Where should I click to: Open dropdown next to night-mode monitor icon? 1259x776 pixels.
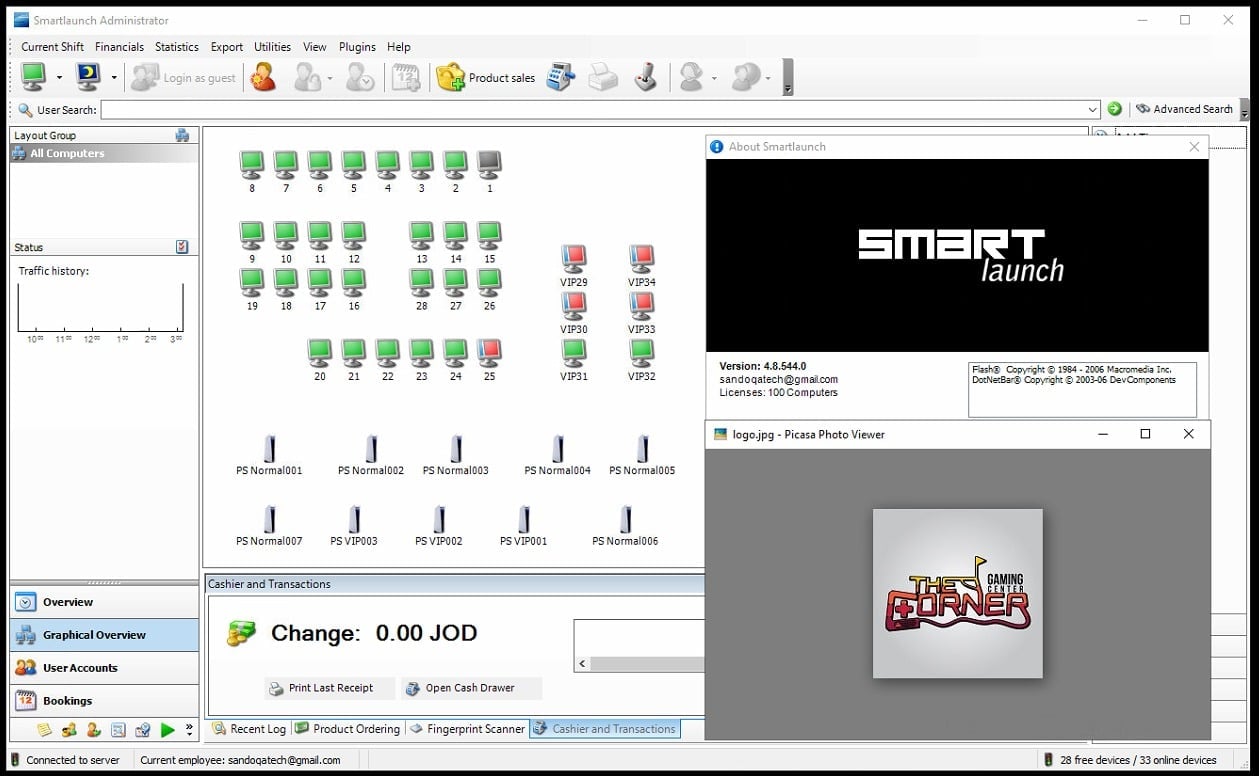click(x=114, y=78)
